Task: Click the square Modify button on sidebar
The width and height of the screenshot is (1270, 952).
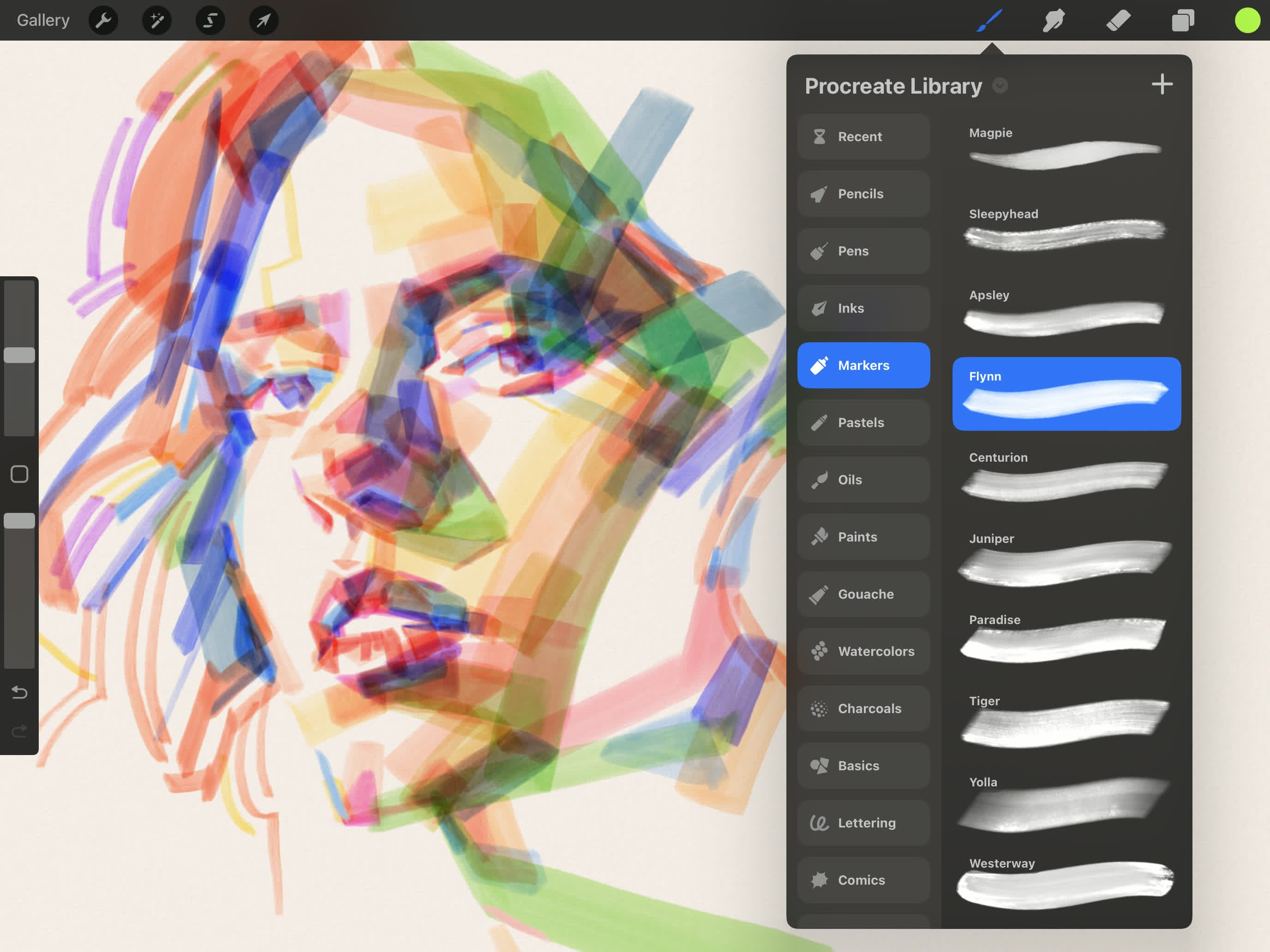Action: pyautogui.click(x=19, y=474)
